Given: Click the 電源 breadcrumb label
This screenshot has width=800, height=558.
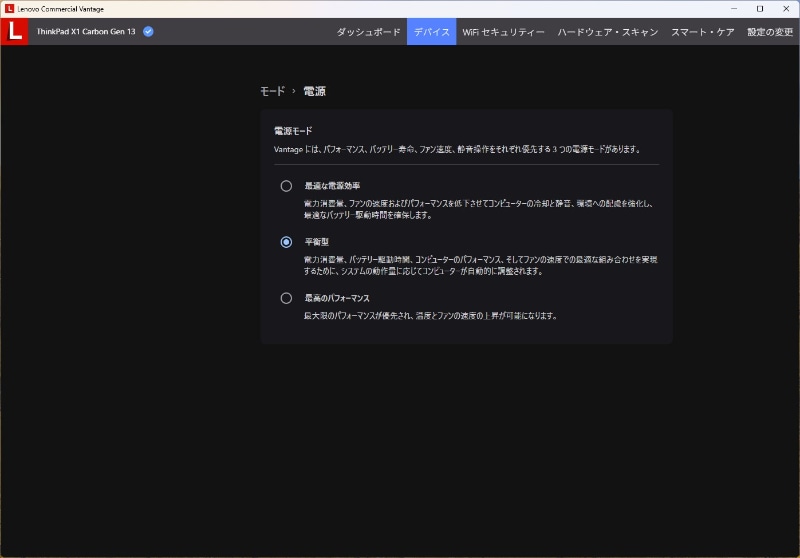Looking at the screenshot, I should (314, 91).
